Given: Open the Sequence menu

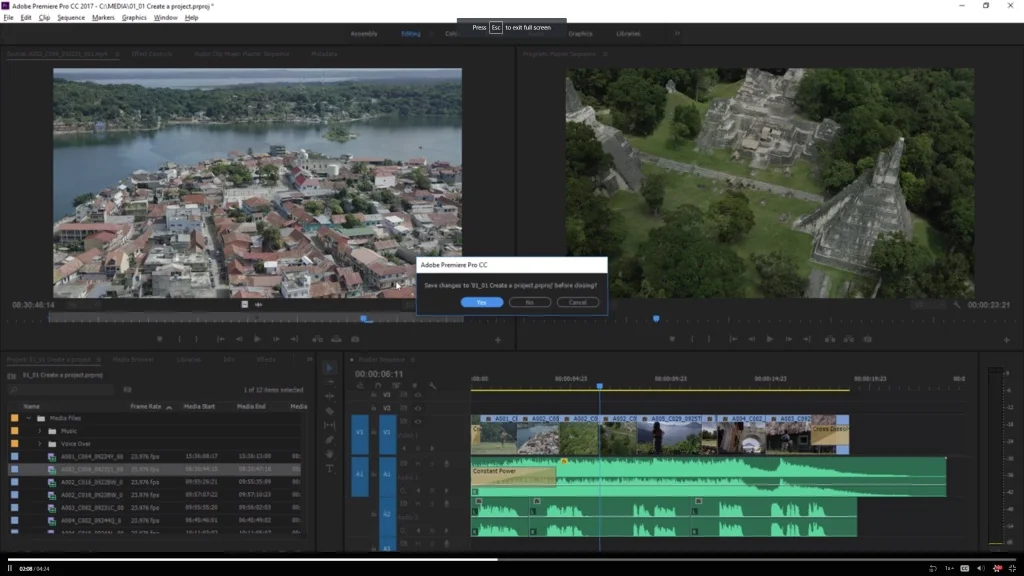Looking at the screenshot, I should pyautogui.click(x=70, y=17).
